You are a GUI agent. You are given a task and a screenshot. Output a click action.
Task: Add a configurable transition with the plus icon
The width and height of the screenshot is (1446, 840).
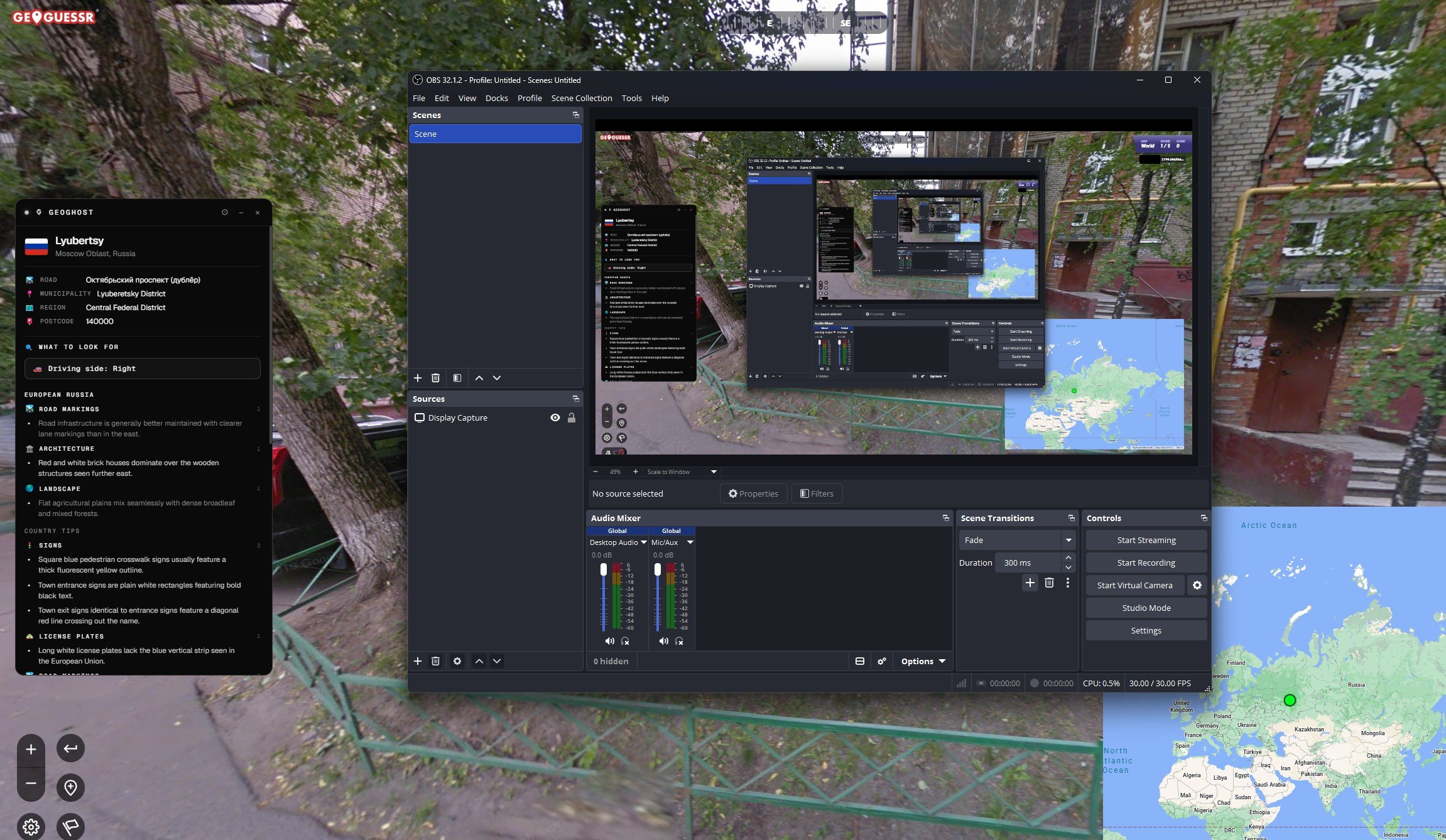1030,583
